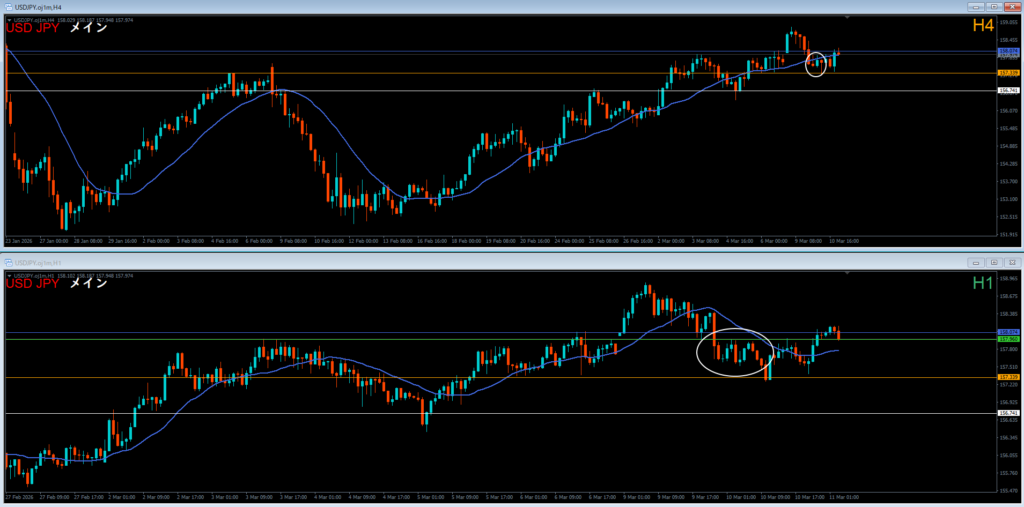
Task: Click the H4 chart window title bar icon
Action: coord(8,7)
